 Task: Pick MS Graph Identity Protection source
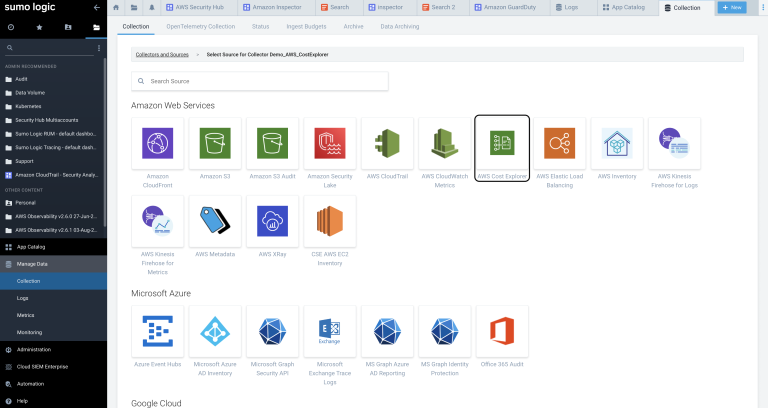pos(445,331)
